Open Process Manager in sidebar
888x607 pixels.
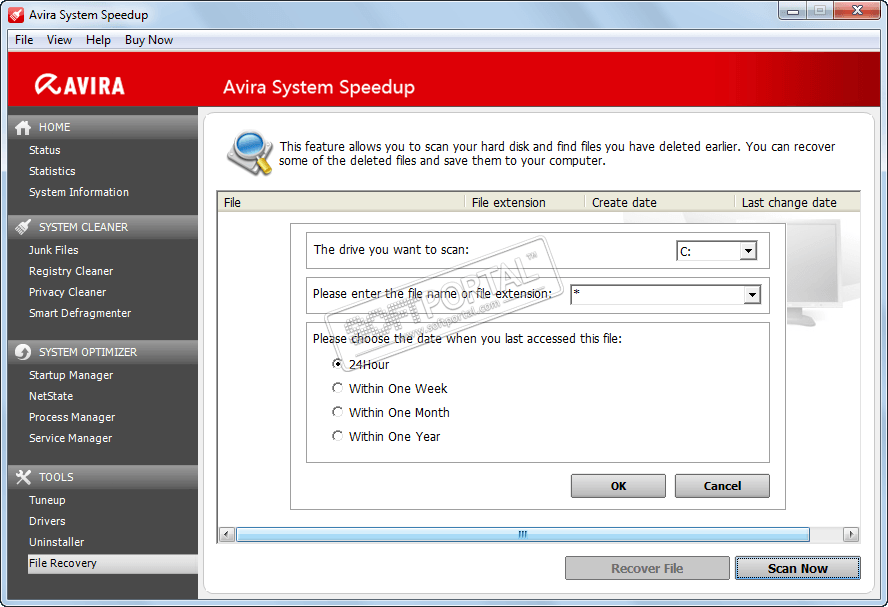click(72, 417)
